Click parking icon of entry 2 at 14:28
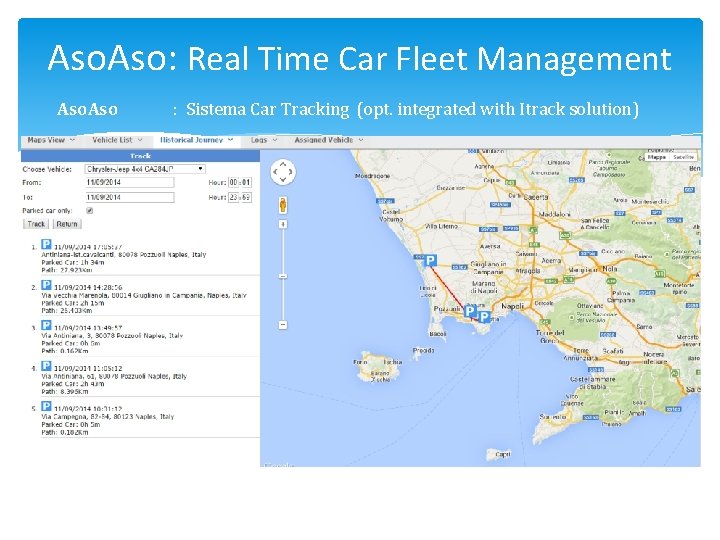 click(x=46, y=285)
